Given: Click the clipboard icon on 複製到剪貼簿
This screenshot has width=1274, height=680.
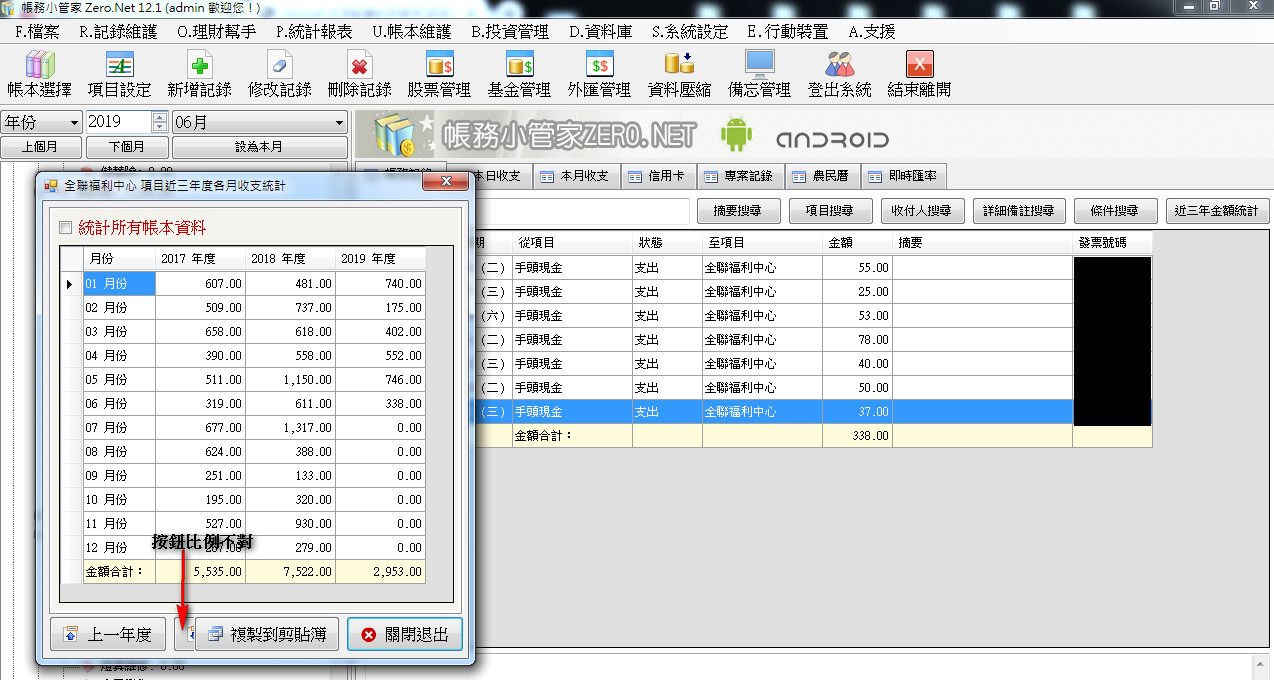Looking at the screenshot, I should [x=214, y=634].
